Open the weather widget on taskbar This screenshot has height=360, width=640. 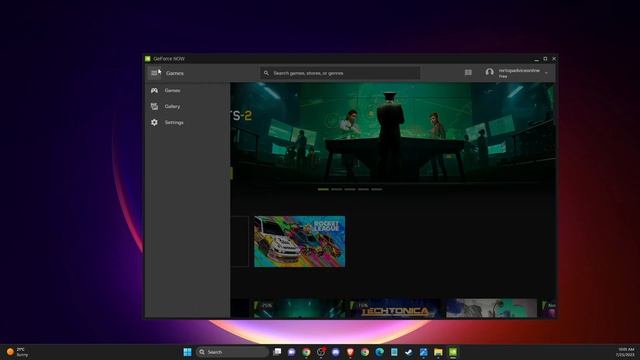pos(17,352)
